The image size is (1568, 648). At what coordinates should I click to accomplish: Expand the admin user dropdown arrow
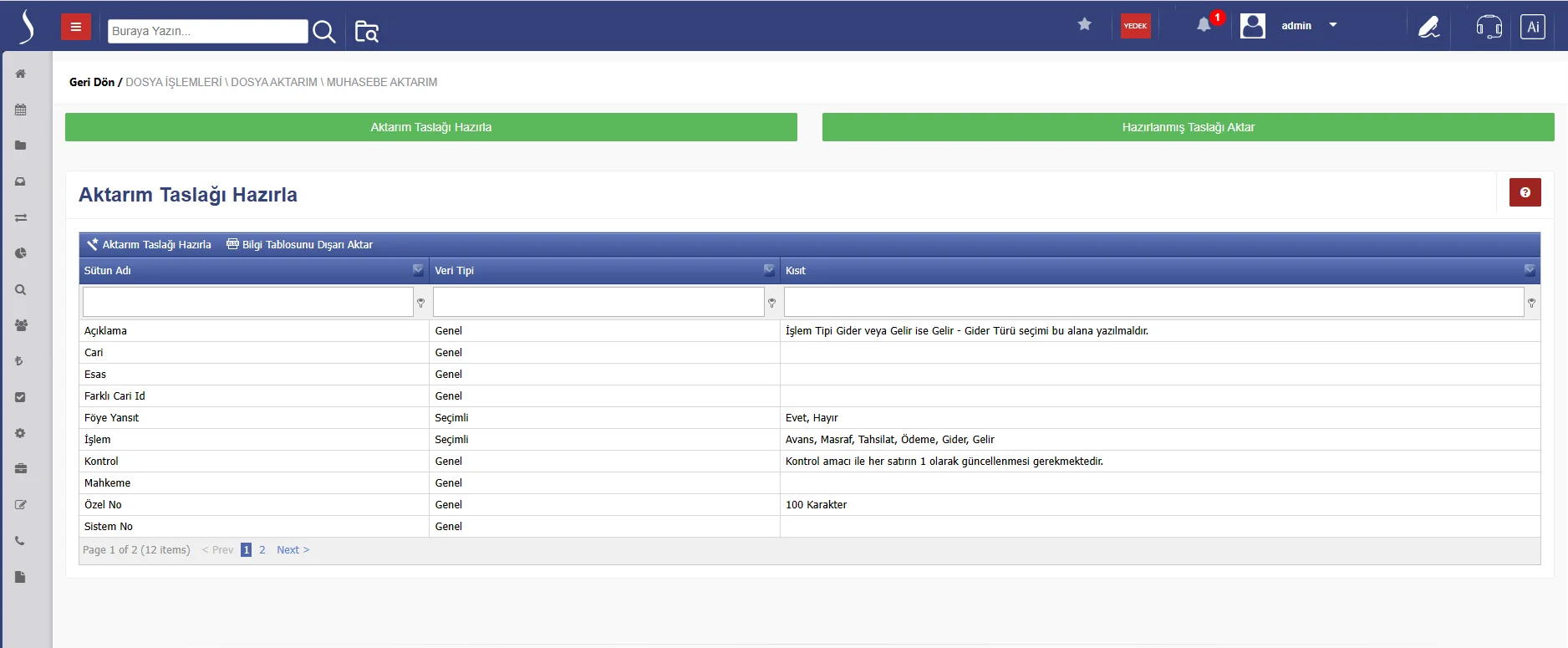coord(1333,25)
